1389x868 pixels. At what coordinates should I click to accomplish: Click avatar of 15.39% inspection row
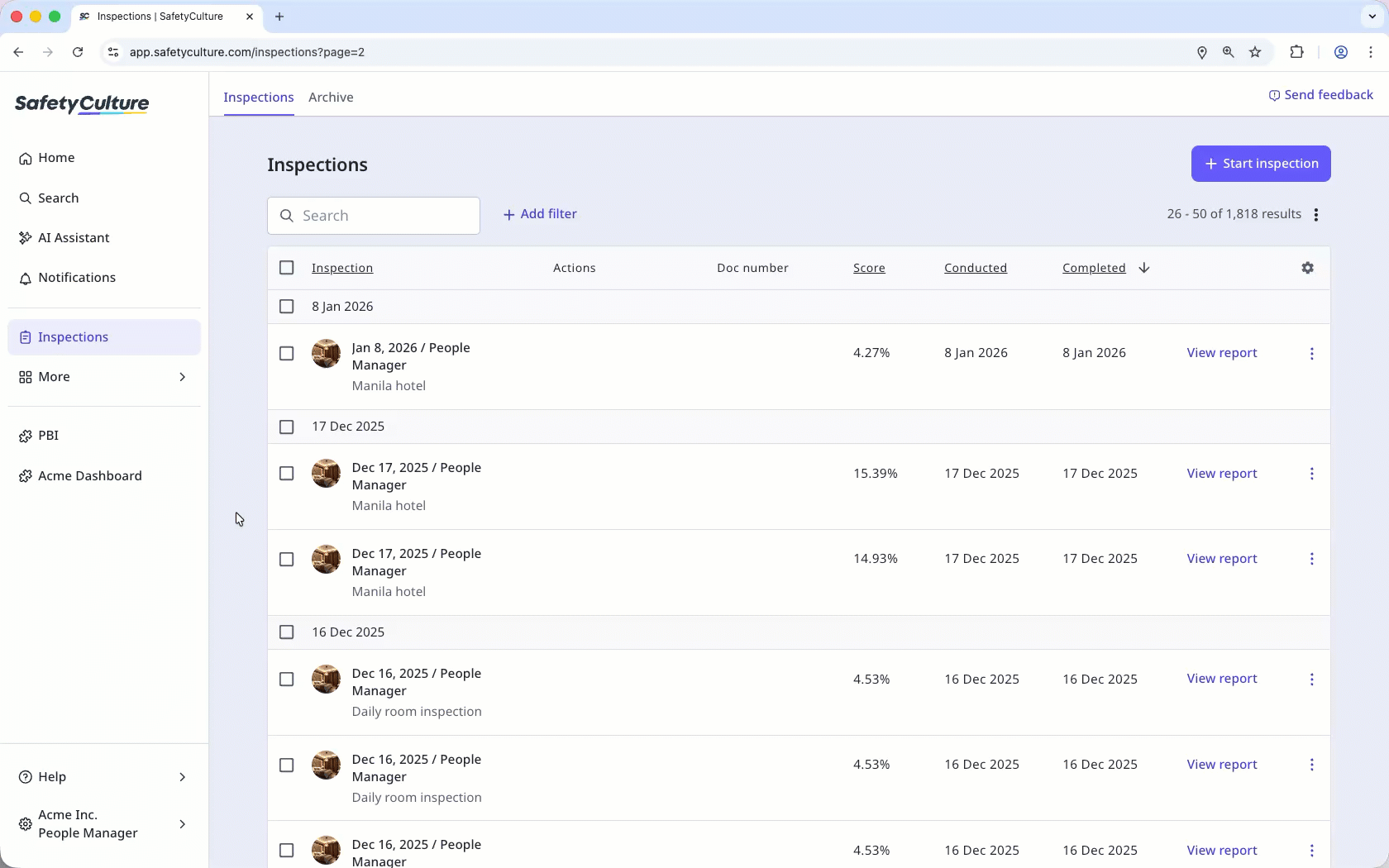tap(326, 474)
